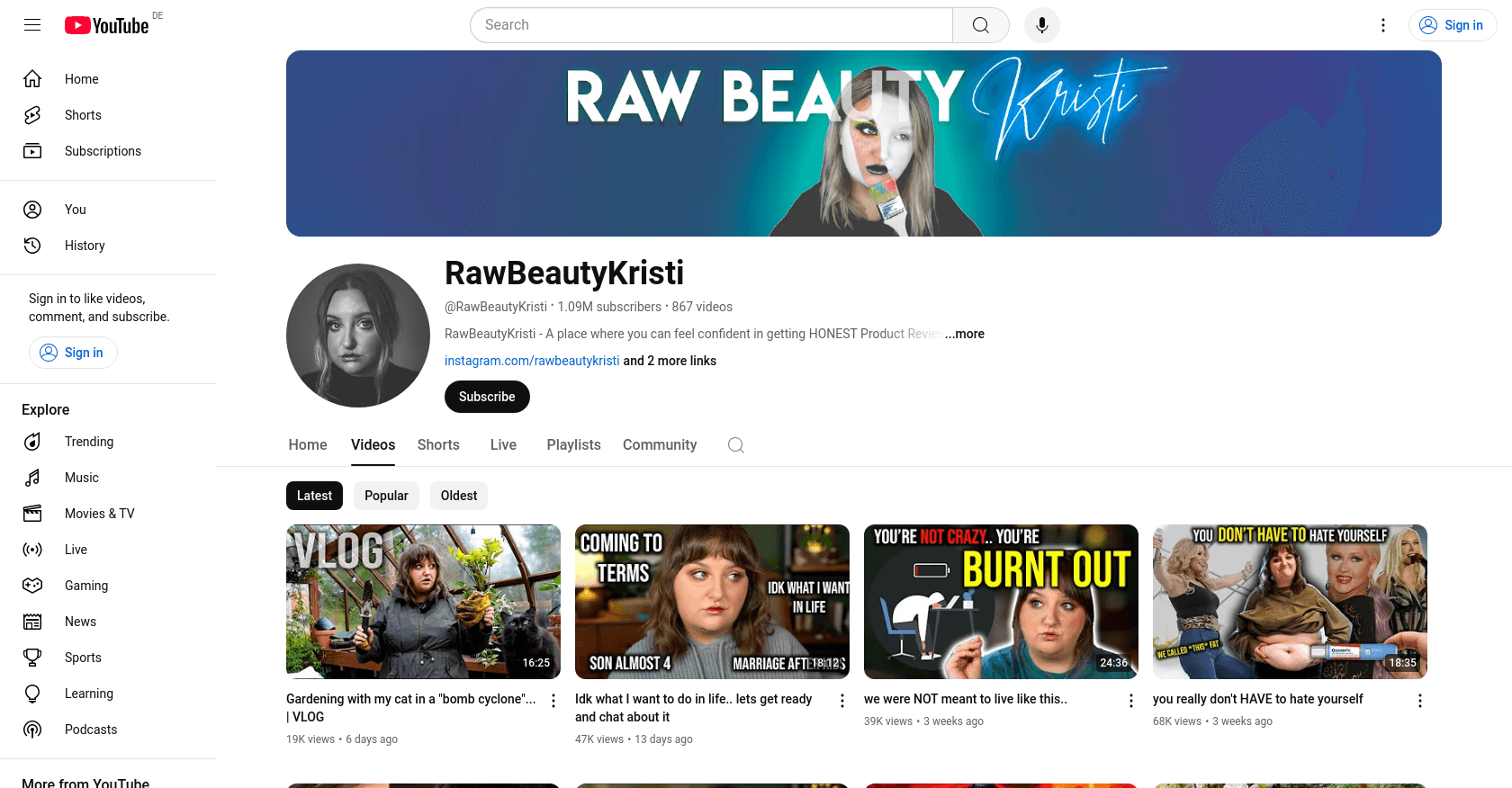Open Podcasts in the sidebar
This screenshot has width=1512, height=788.
(90, 730)
